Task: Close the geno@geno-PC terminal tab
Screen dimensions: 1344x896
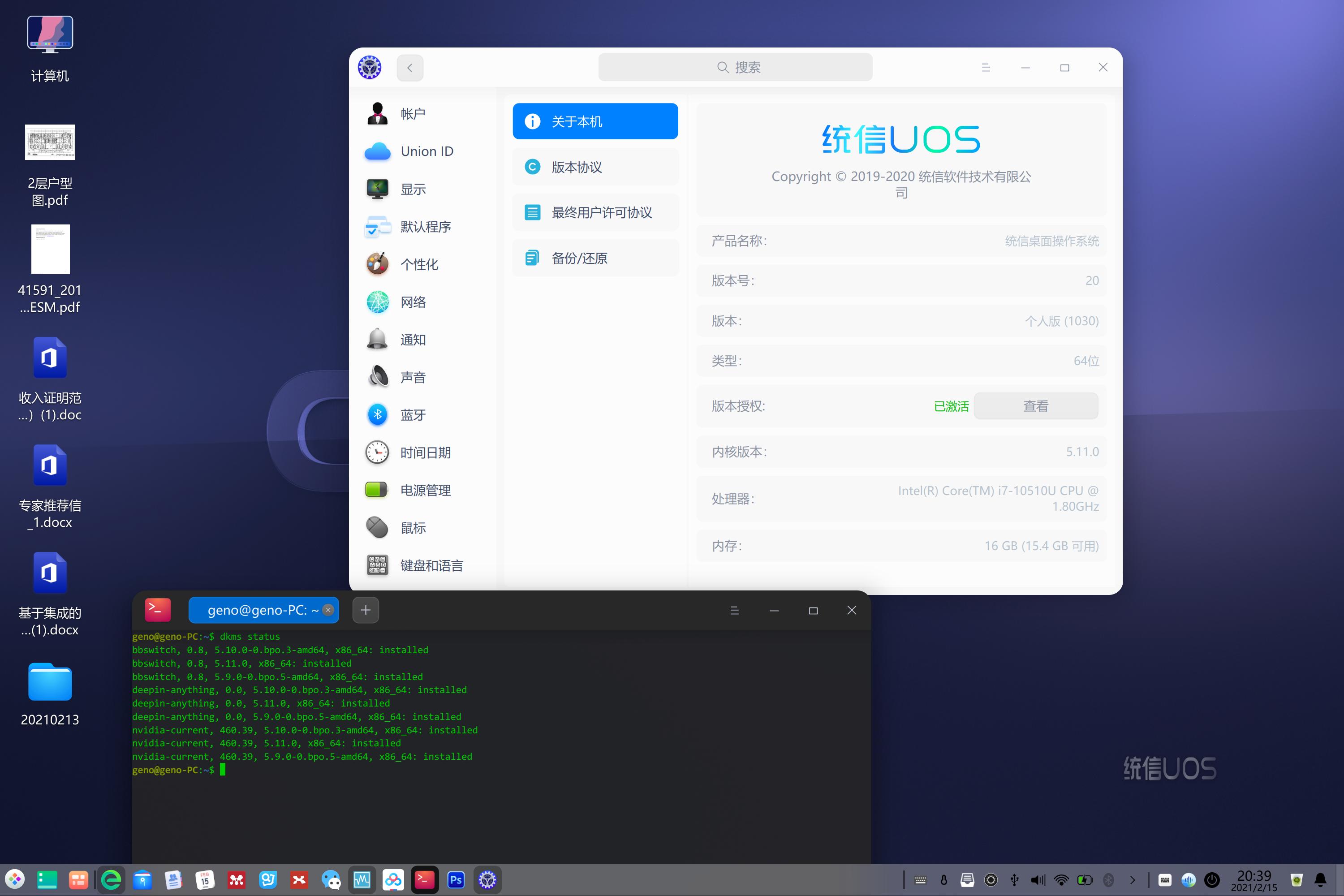Action: 328,610
